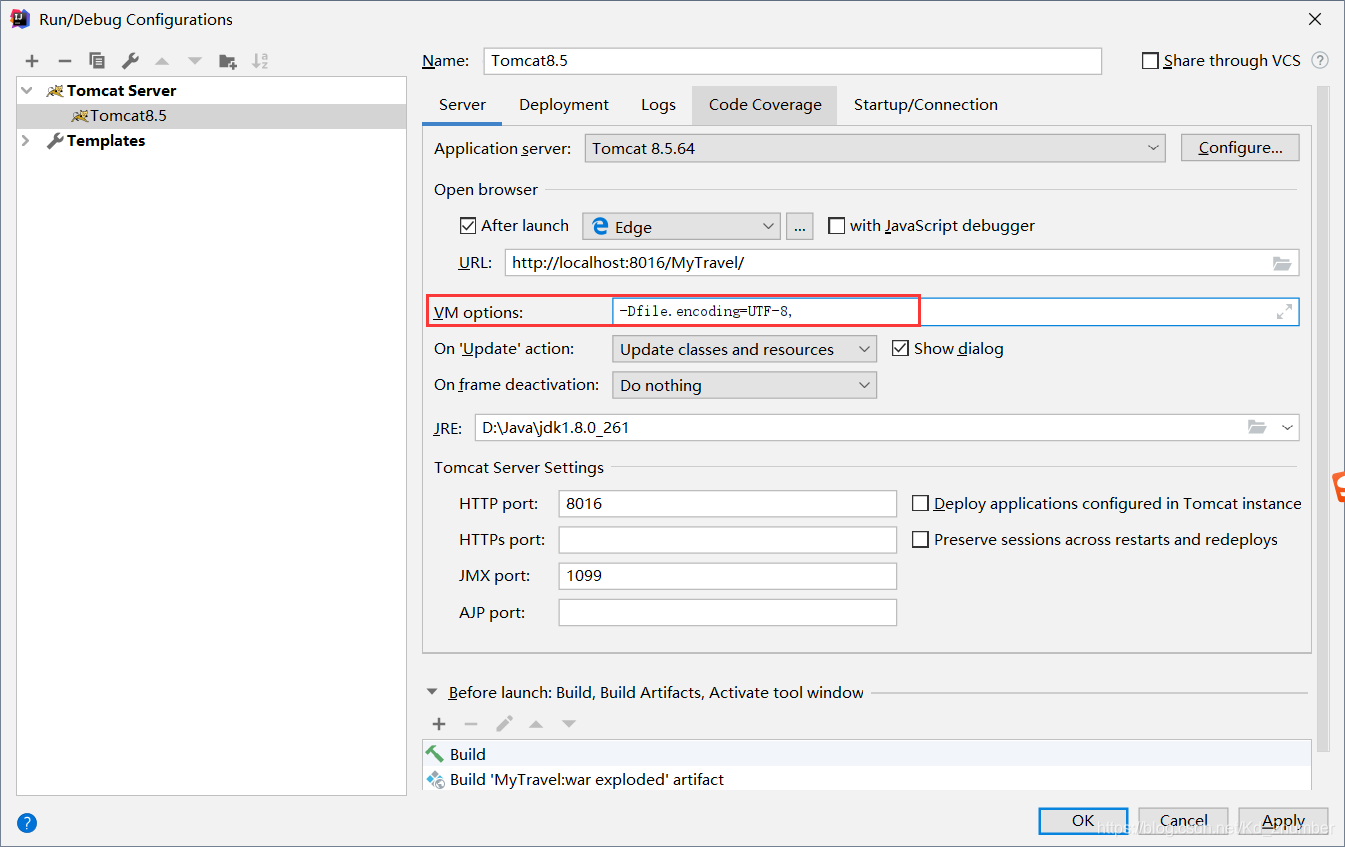Move the Before launch task down
1345x847 pixels.
coord(569,724)
